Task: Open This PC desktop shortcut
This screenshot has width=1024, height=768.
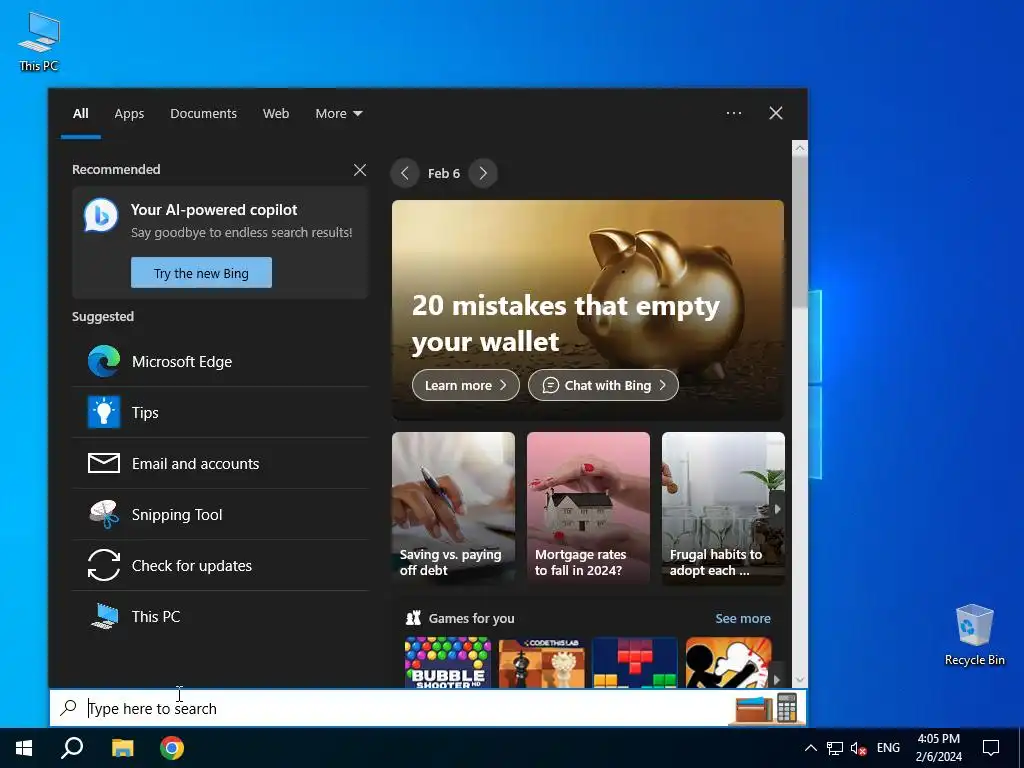Action: (39, 41)
